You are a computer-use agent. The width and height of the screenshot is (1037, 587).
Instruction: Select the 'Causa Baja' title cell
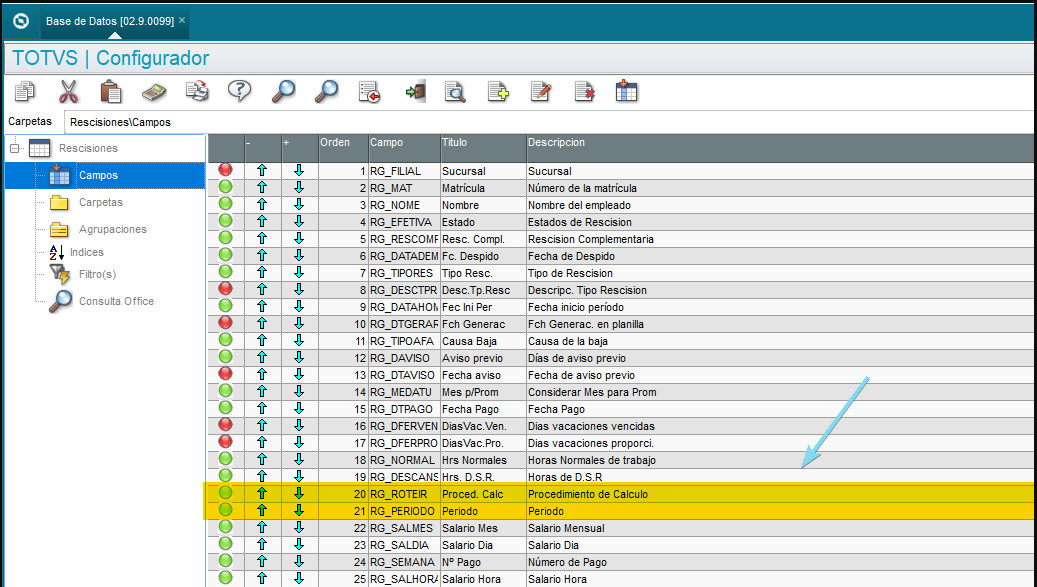click(483, 341)
